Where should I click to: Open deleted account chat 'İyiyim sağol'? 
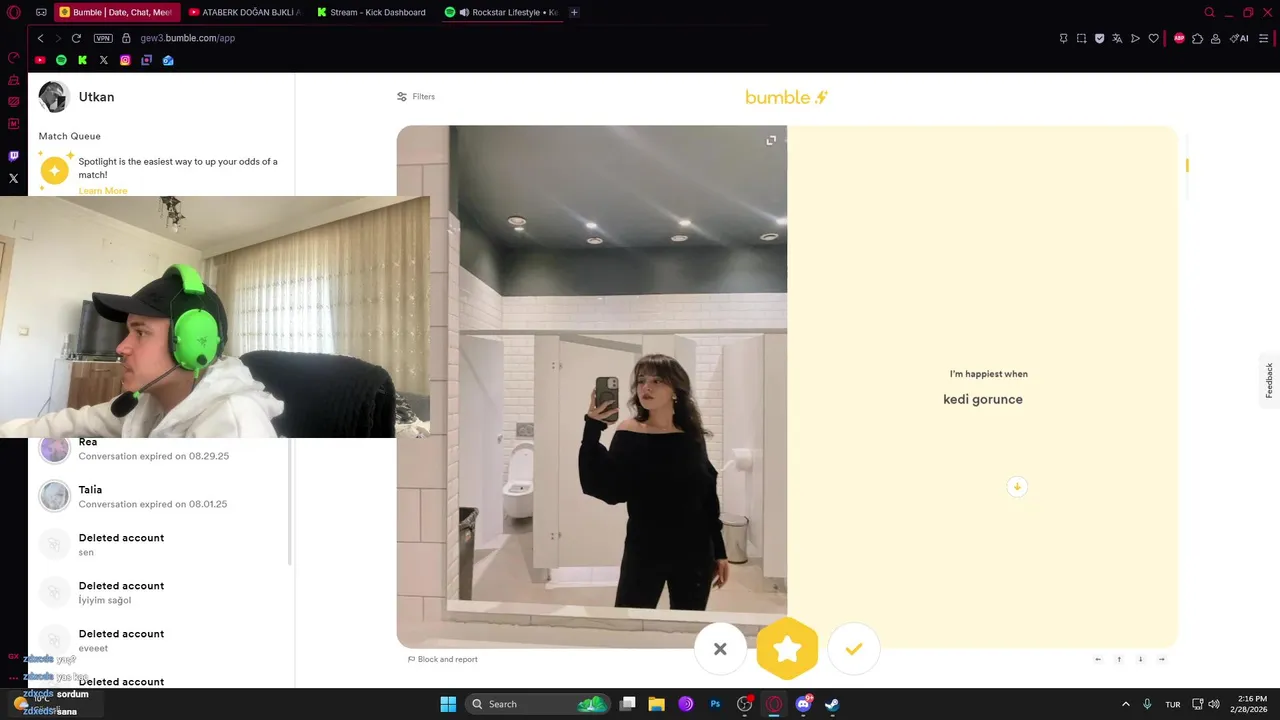160,593
